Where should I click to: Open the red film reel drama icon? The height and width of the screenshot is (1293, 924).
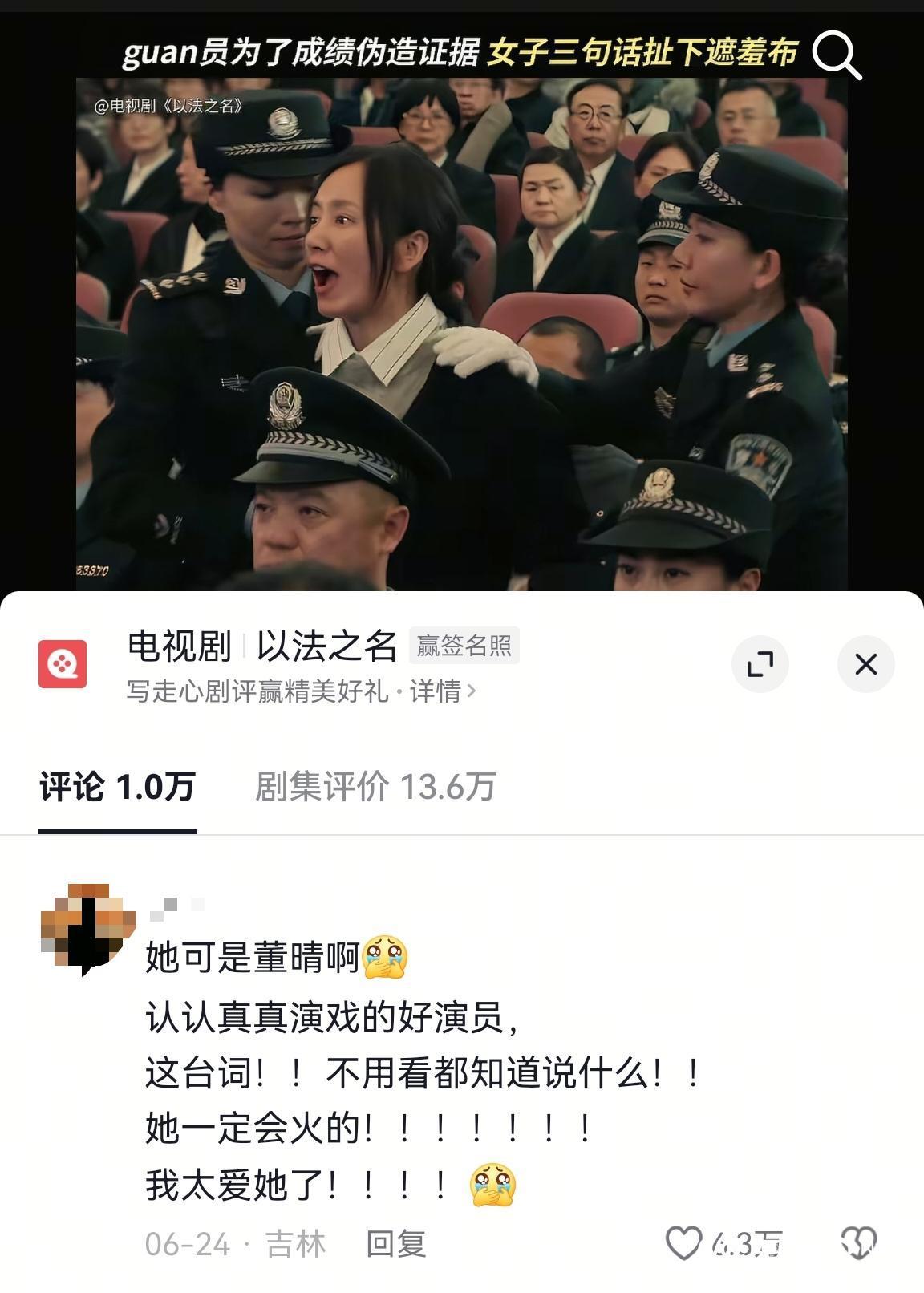tap(63, 664)
